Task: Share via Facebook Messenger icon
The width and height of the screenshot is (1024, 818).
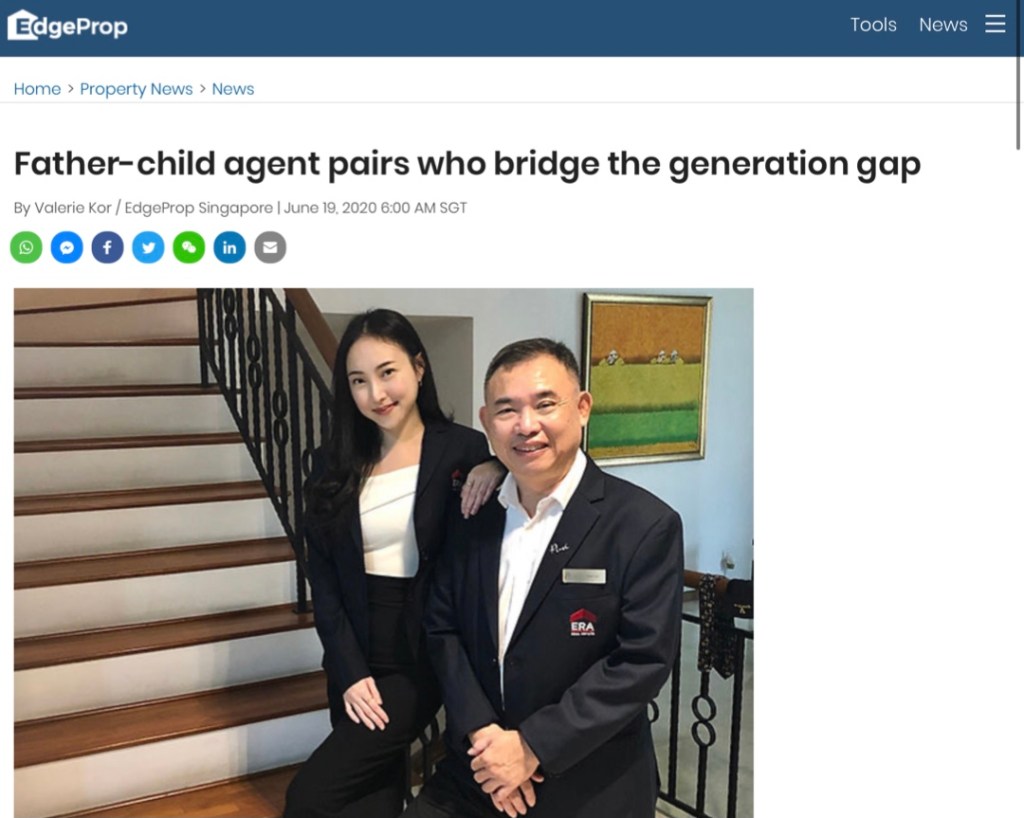Action: (x=67, y=247)
